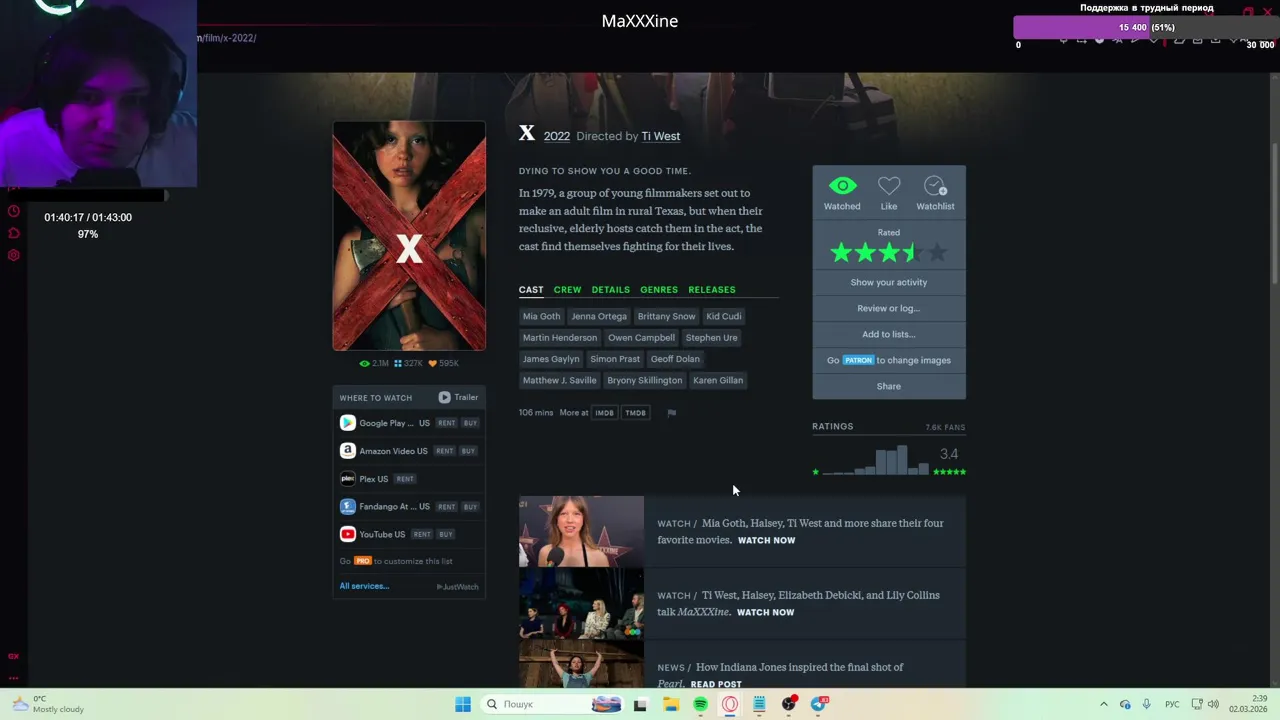Image resolution: width=1280 pixels, height=720 pixels.
Task: Click Review or log...
Action: pos(889,308)
